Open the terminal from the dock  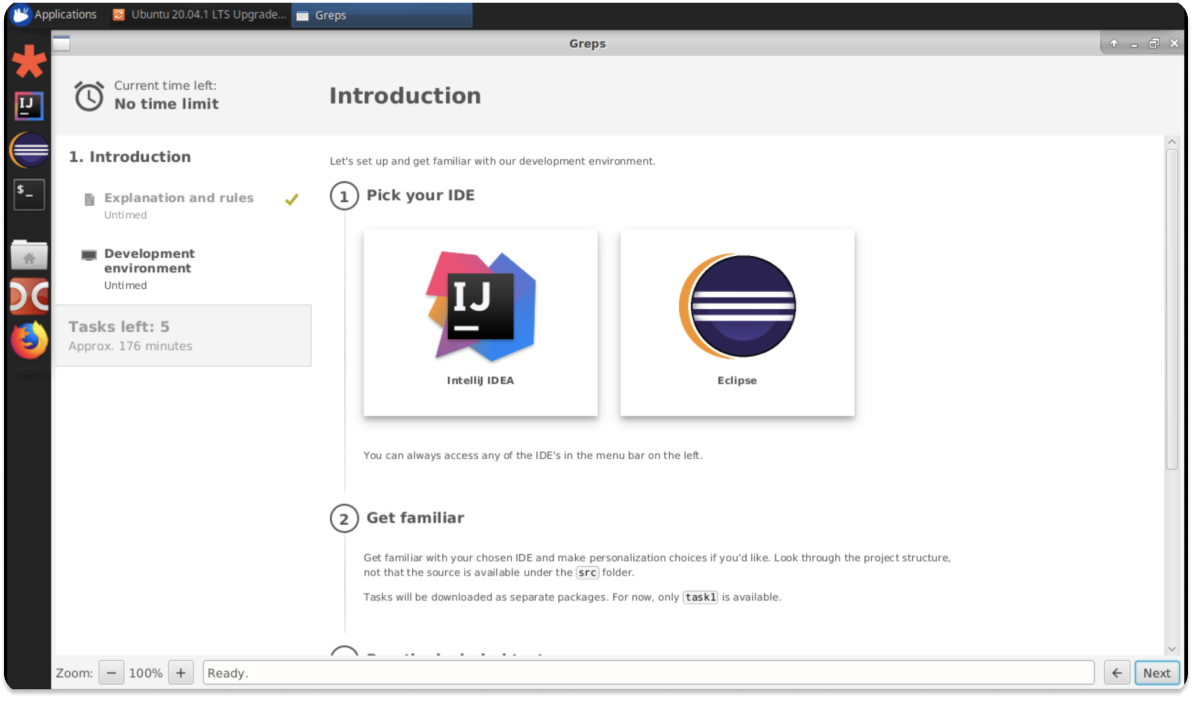point(29,195)
